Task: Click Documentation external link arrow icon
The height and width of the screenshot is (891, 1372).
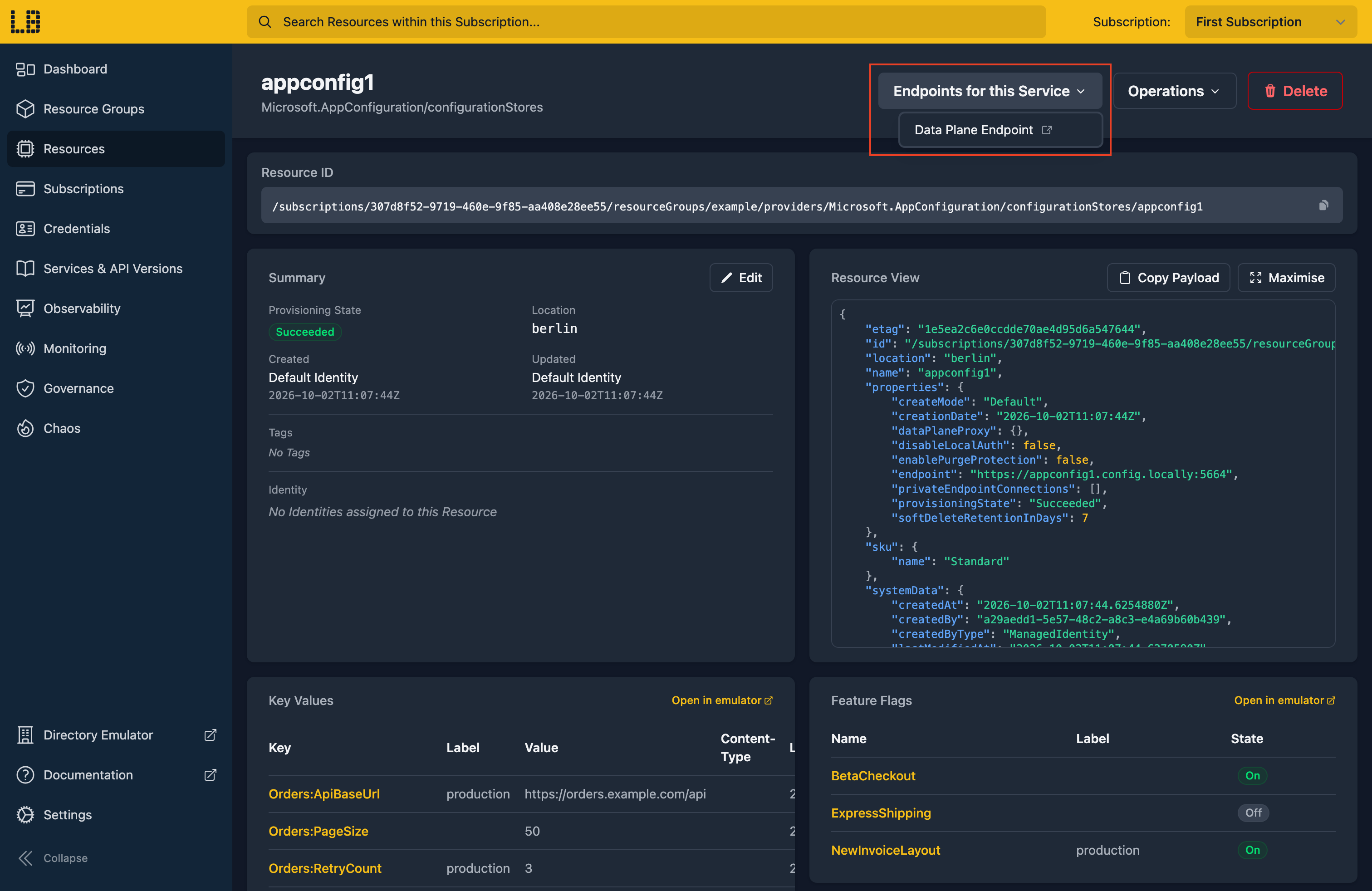Action: pos(211,774)
